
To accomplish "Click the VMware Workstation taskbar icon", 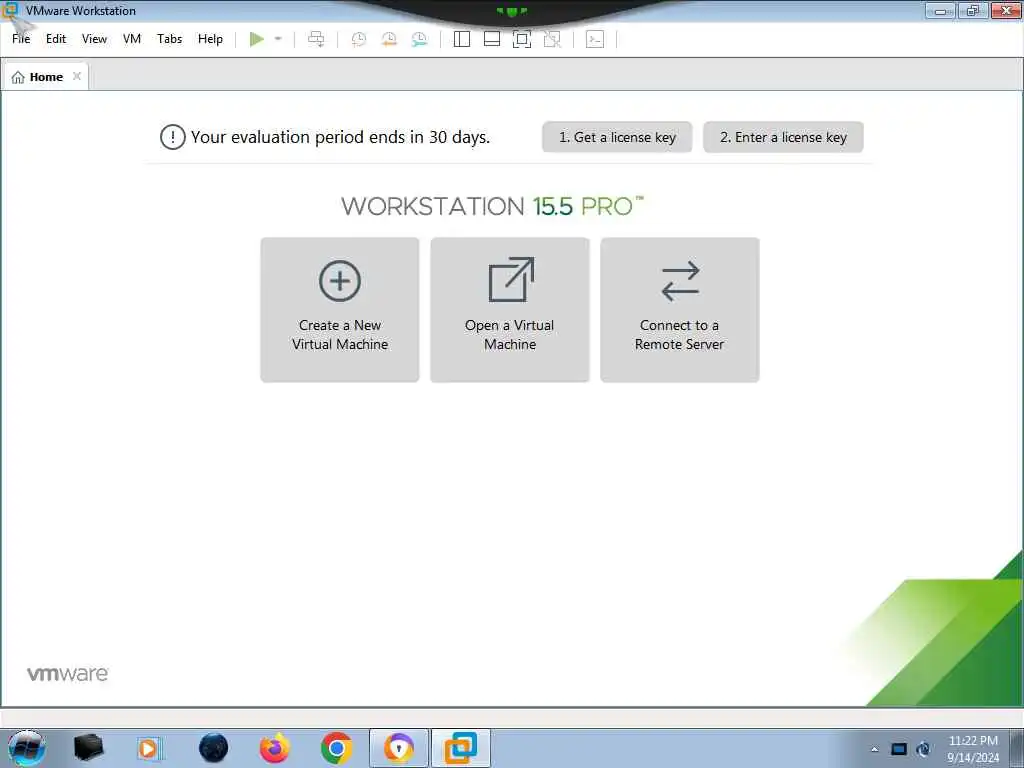I will point(461,748).
